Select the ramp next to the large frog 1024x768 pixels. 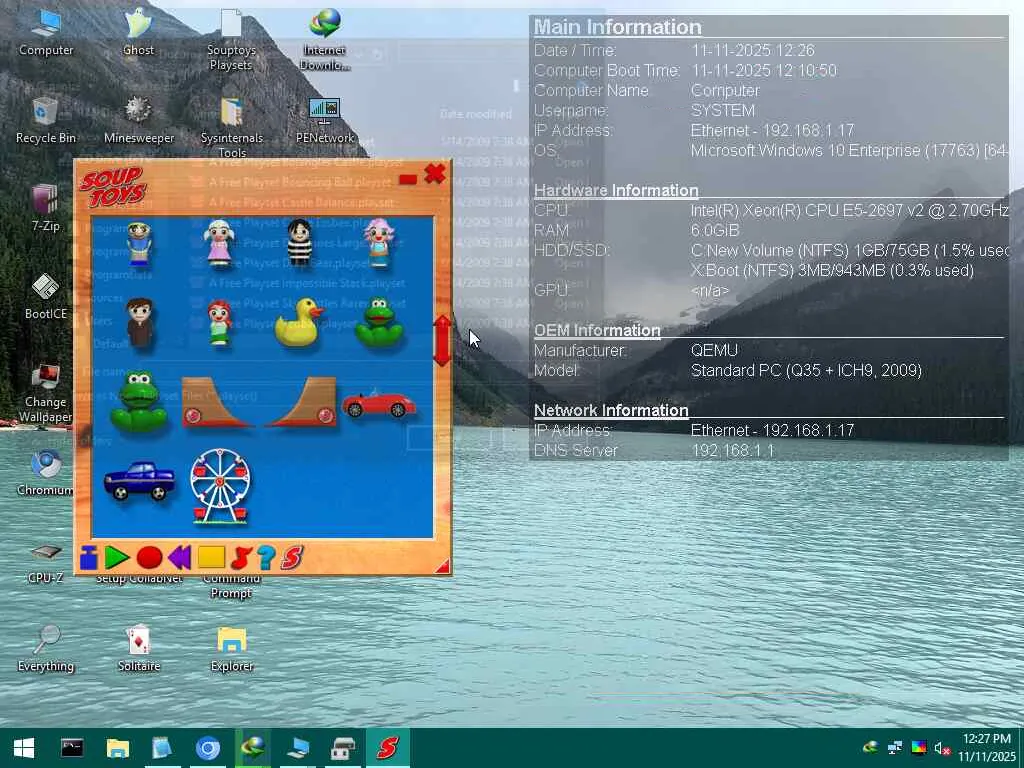coord(216,402)
